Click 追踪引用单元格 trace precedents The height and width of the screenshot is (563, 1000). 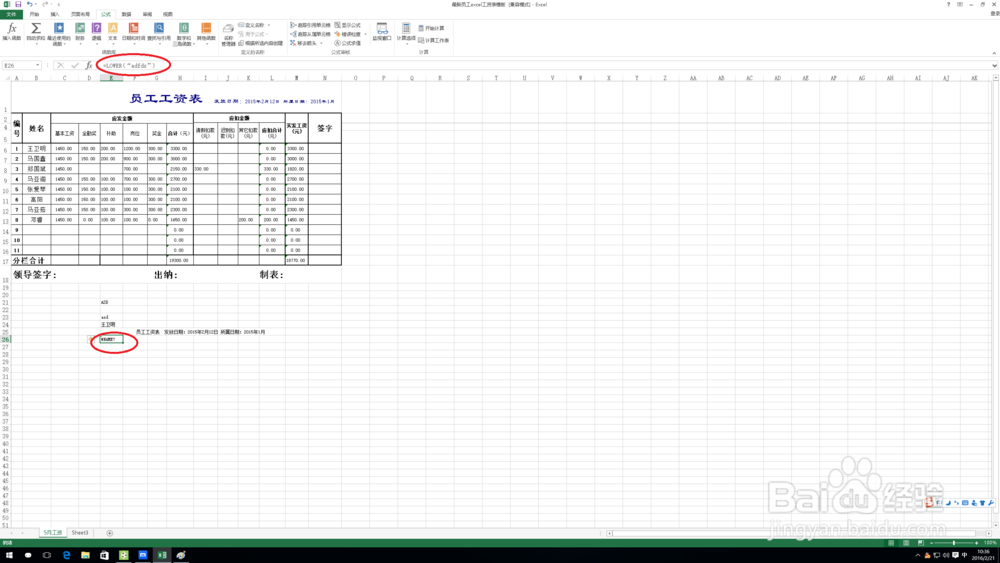point(311,26)
